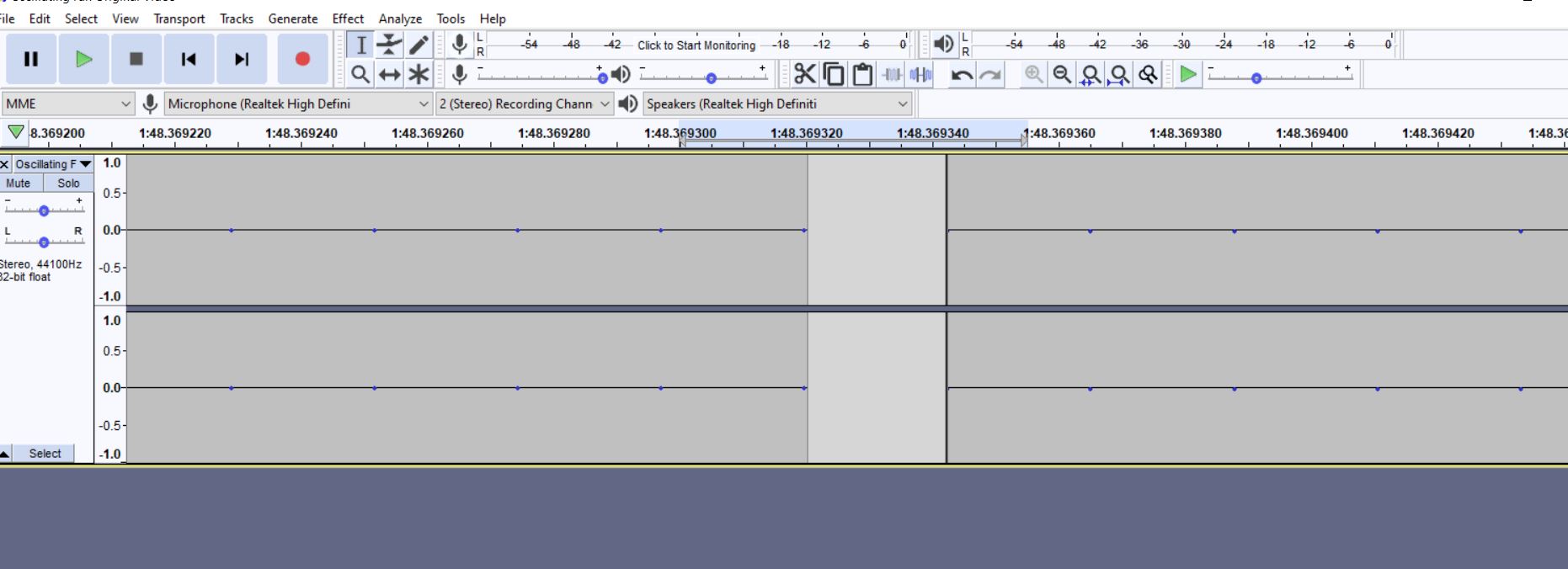Open the File menu
The width and height of the screenshot is (1568, 569).
tap(8, 19)
